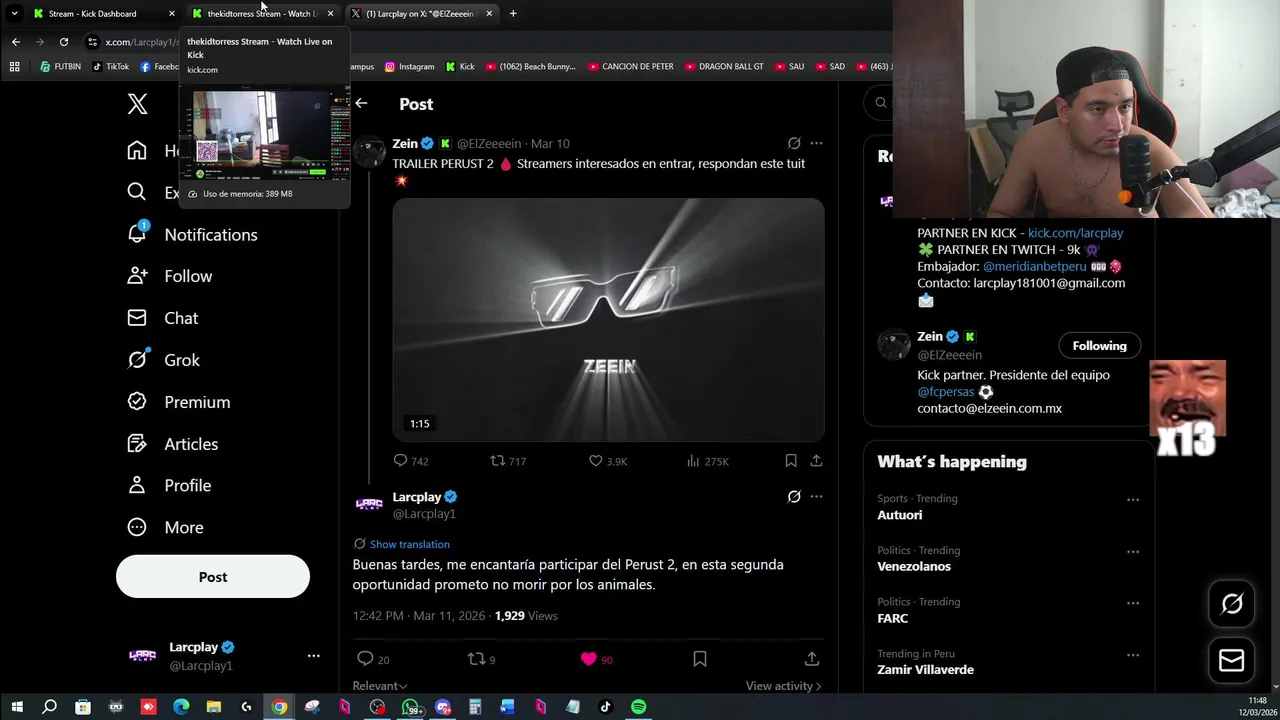The width and height of the screenshot is (1280, 720).
Task: Click the white Post button
Action: 213,577
